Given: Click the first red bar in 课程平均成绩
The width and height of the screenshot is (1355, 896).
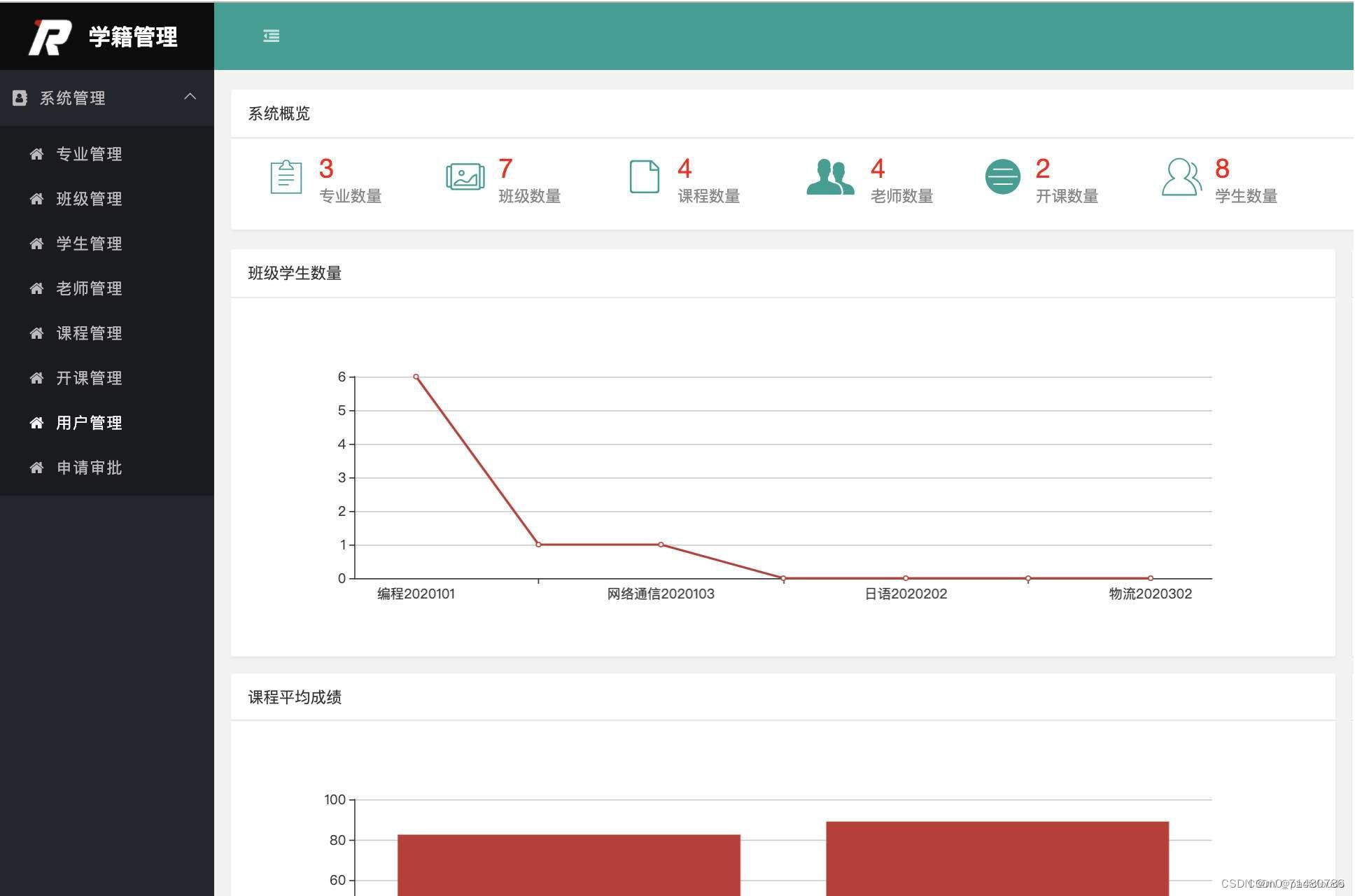Looking at the screenshot, I should coord(568,864).
